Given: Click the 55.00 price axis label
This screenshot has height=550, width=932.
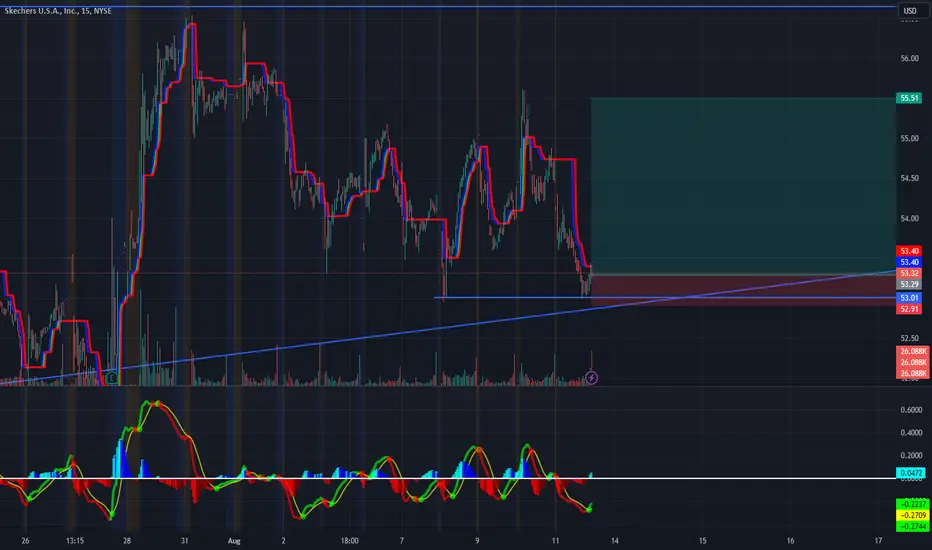Looking at the screenshot, I should [909, 138].
